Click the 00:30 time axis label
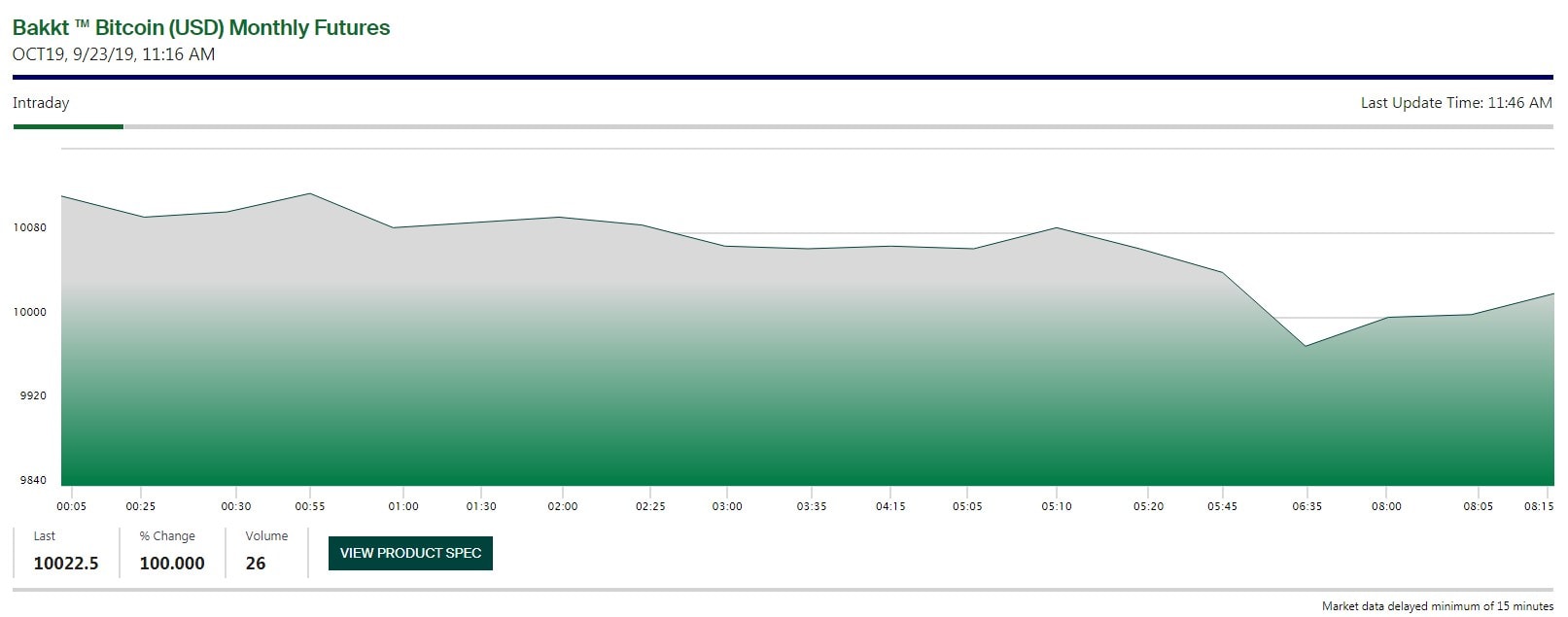Screen dimensions: 1568x617 tap(235, 506)
